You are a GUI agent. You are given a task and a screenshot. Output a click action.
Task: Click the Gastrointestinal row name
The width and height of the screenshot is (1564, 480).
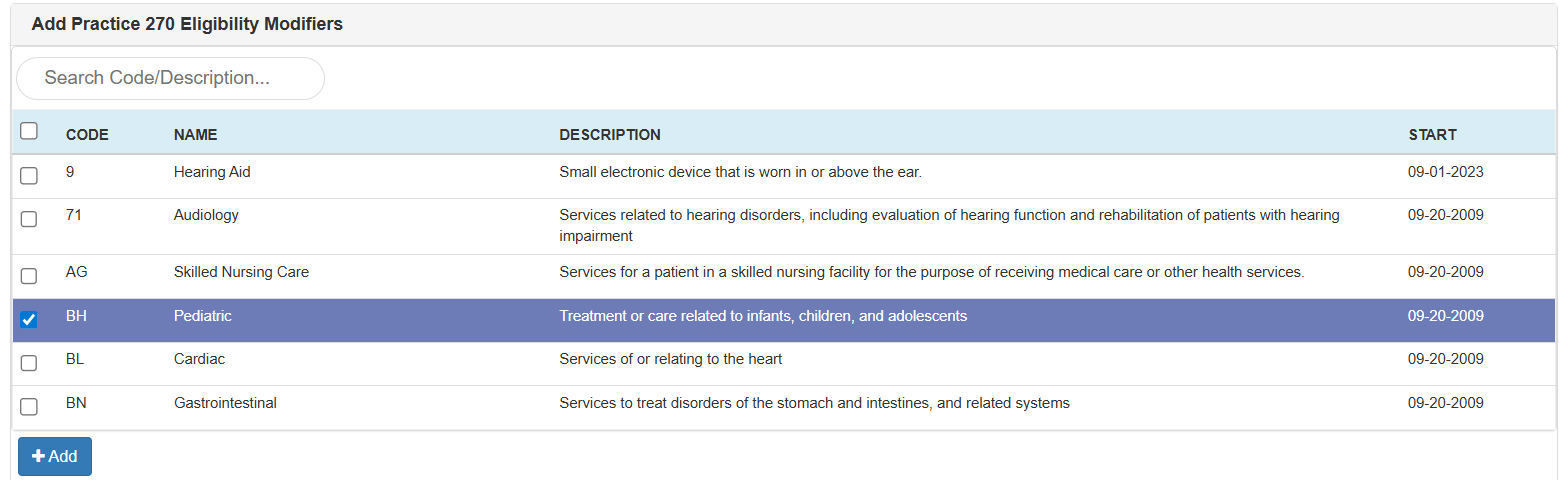point(225,403)
